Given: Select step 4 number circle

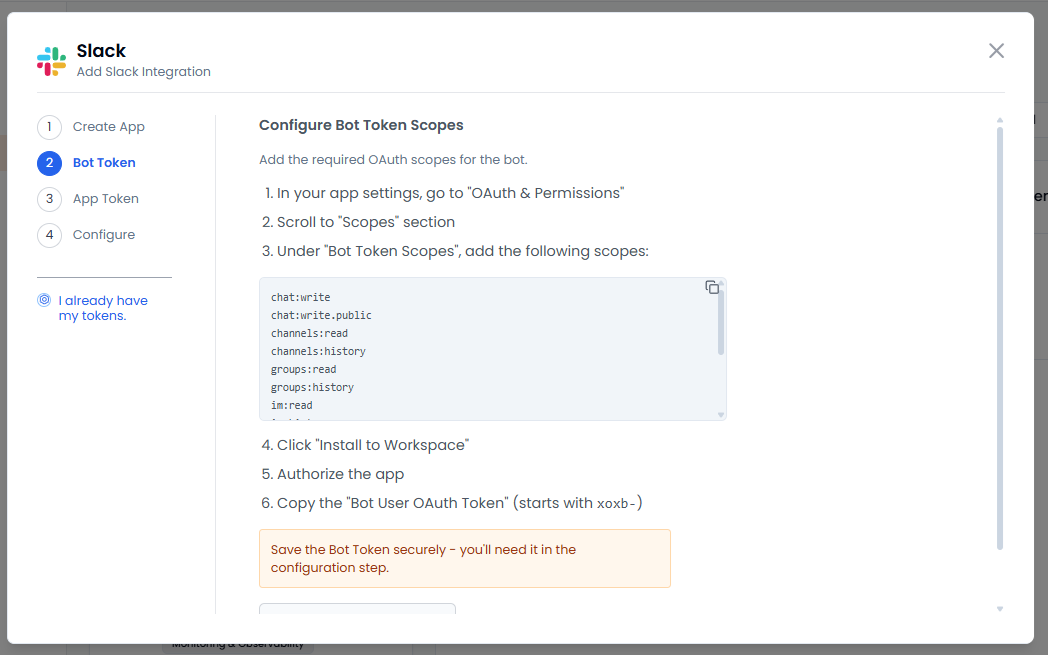Looking at the screenshot, I should (49, 235).
